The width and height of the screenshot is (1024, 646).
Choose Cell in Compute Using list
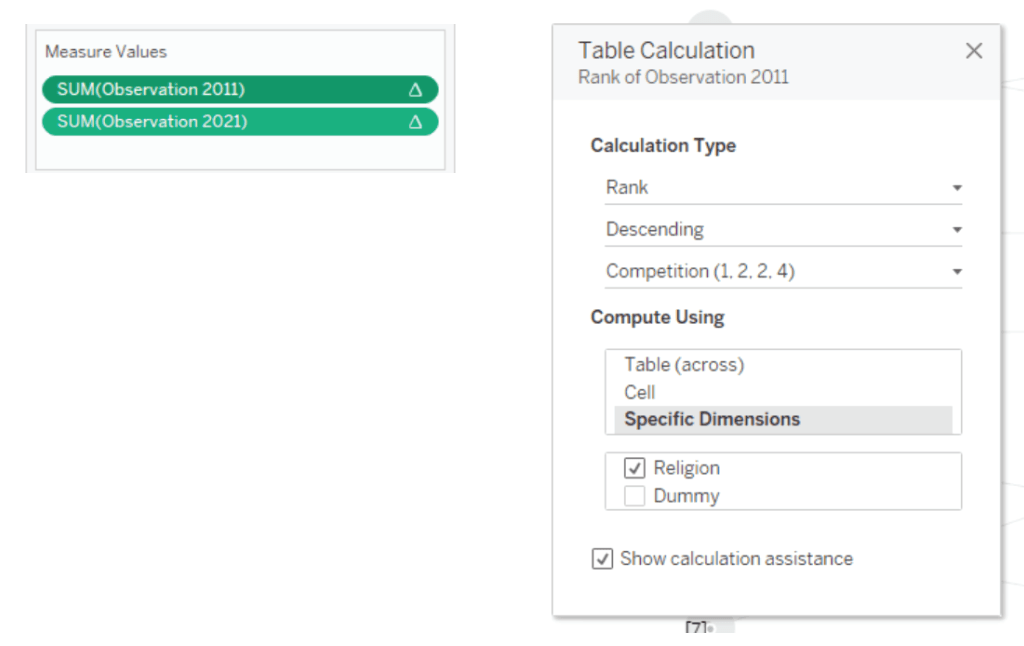point(640,392)
